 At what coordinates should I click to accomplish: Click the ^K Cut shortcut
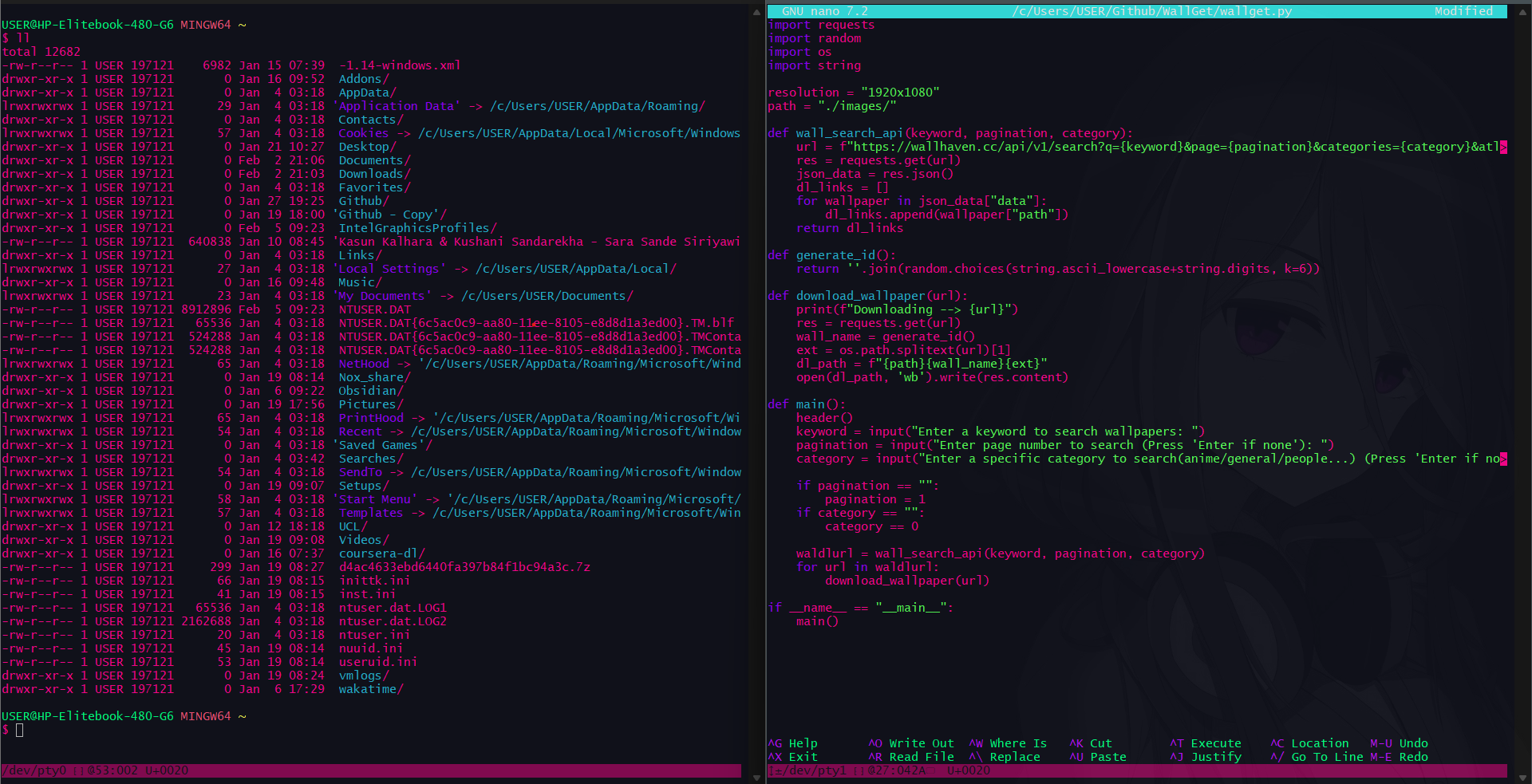pos(1091,743)
